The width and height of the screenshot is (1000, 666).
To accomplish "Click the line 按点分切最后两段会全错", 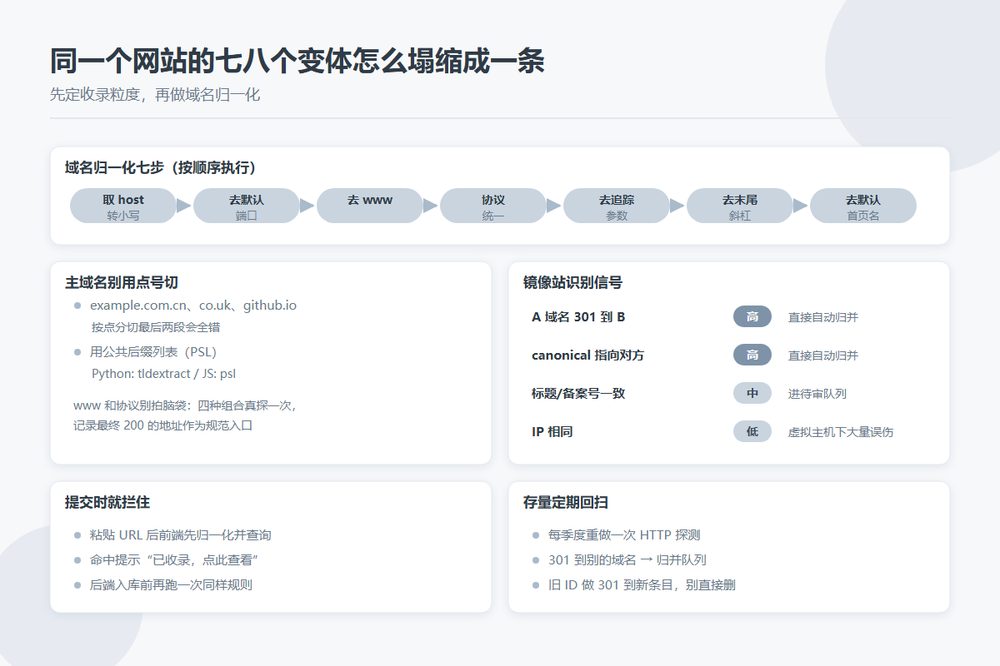I will tap(156, 327).
